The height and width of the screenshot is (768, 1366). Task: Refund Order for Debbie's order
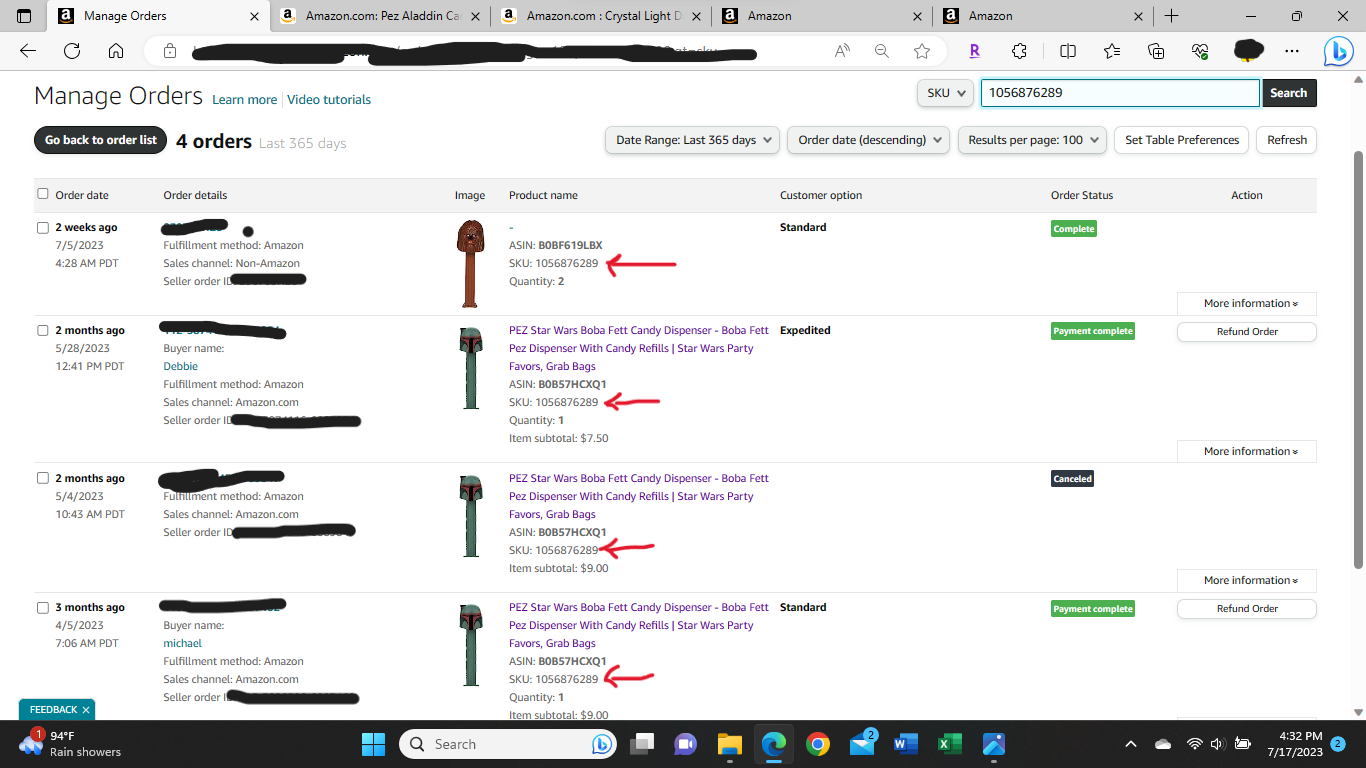(1247, 332)
